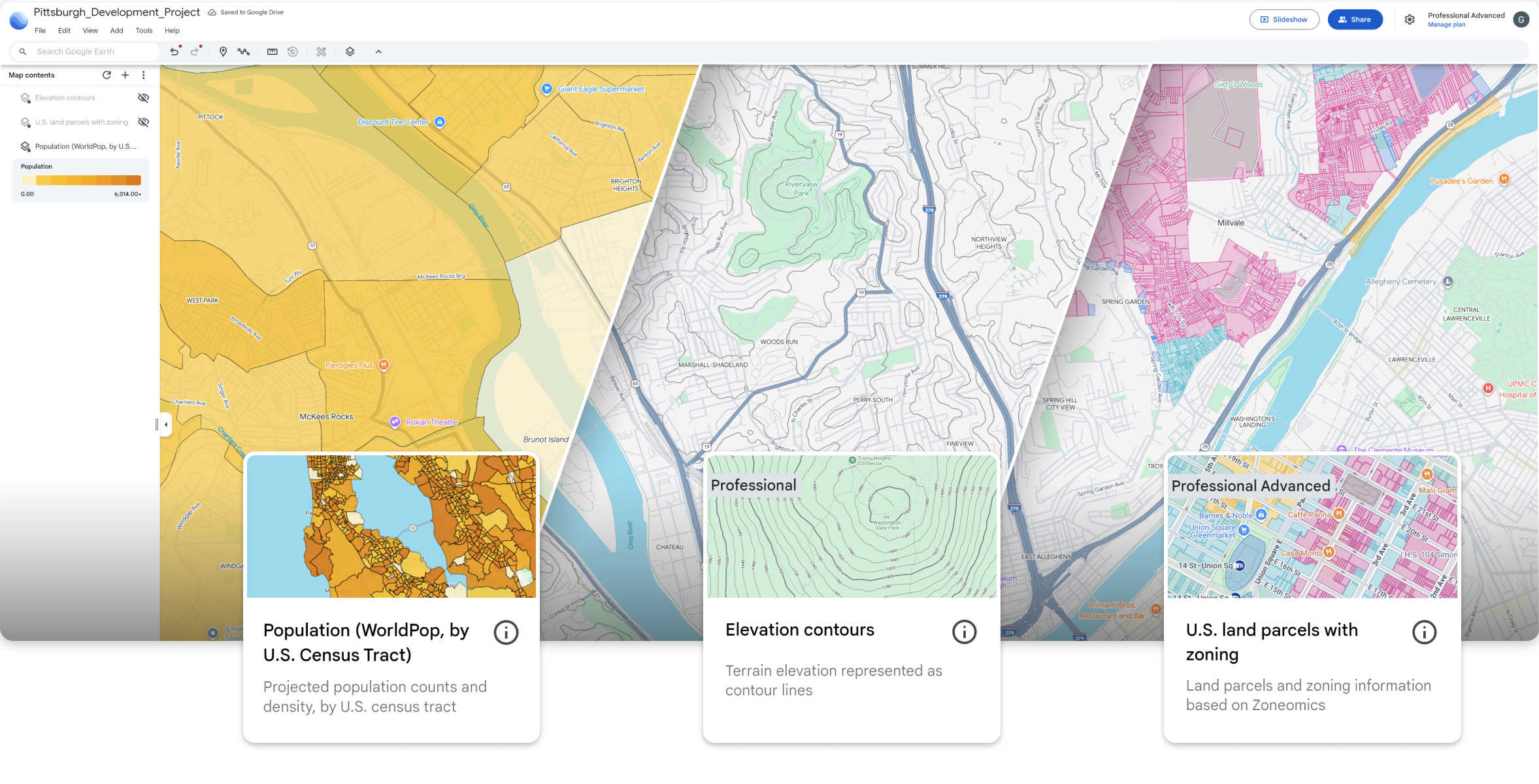
Task: Select the Population WorldPop layer item
Action: [x=85, y=146]
